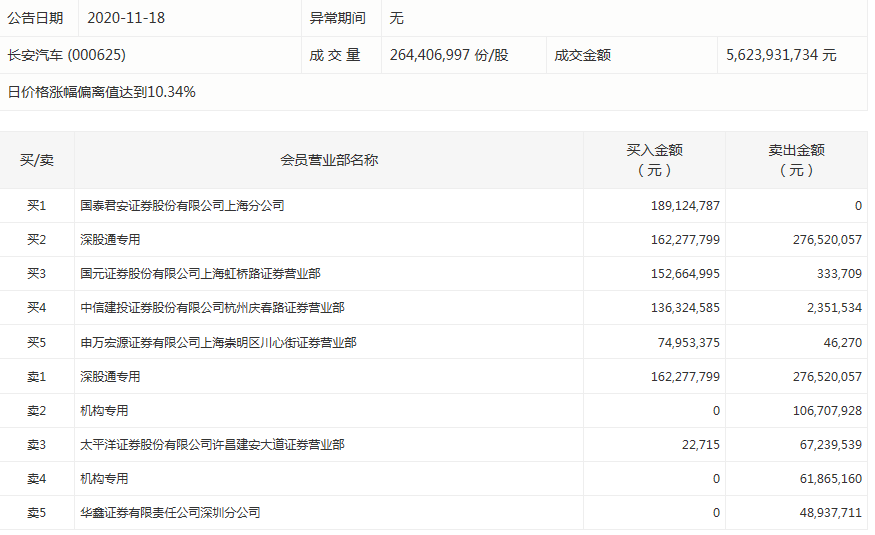Open 太平洋证券许昌建安大道证券营业部
The height and width of the screenshot is (535, 875).
point(212,445)
